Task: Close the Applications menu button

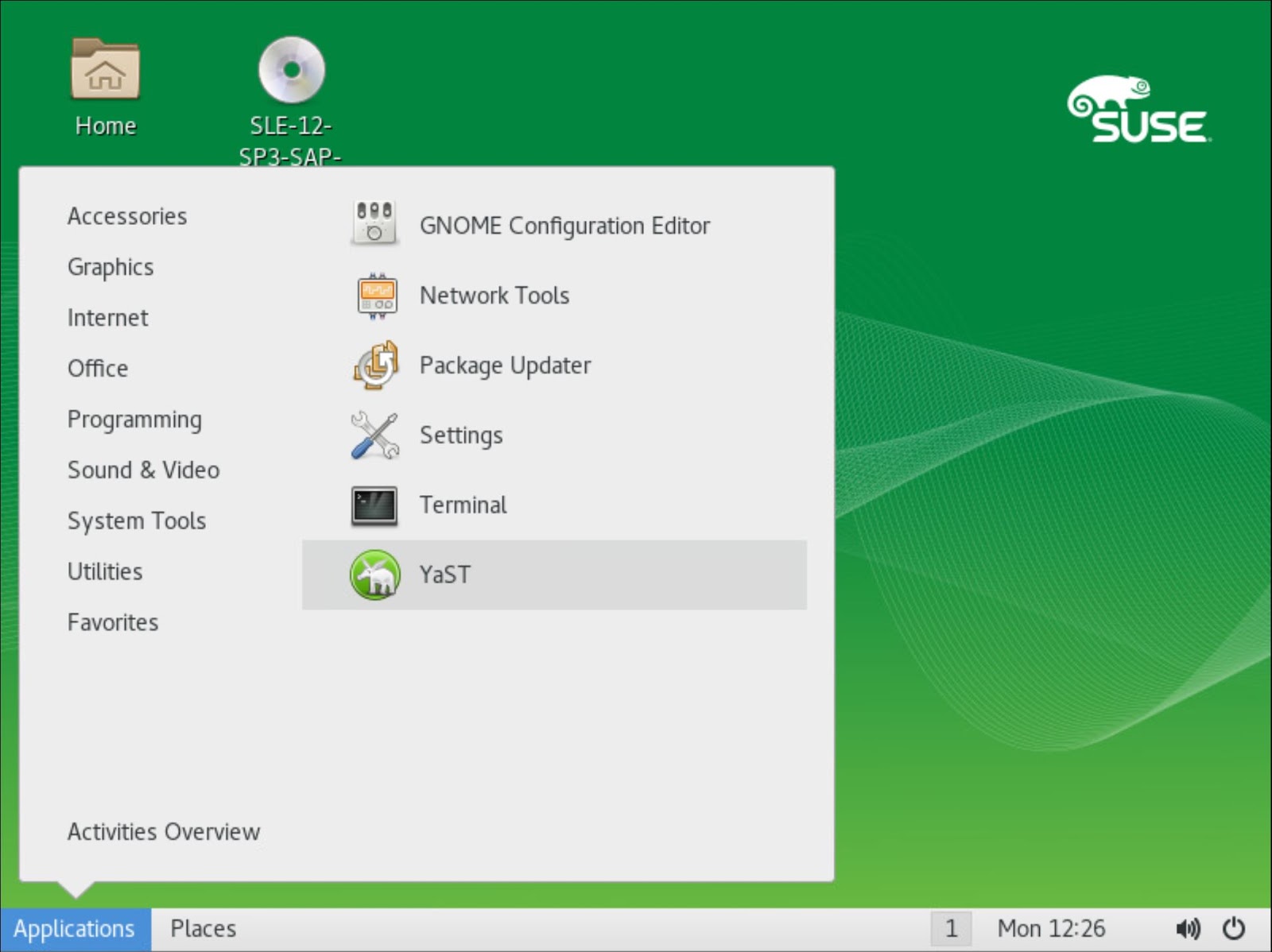Action: click(76, 929)
